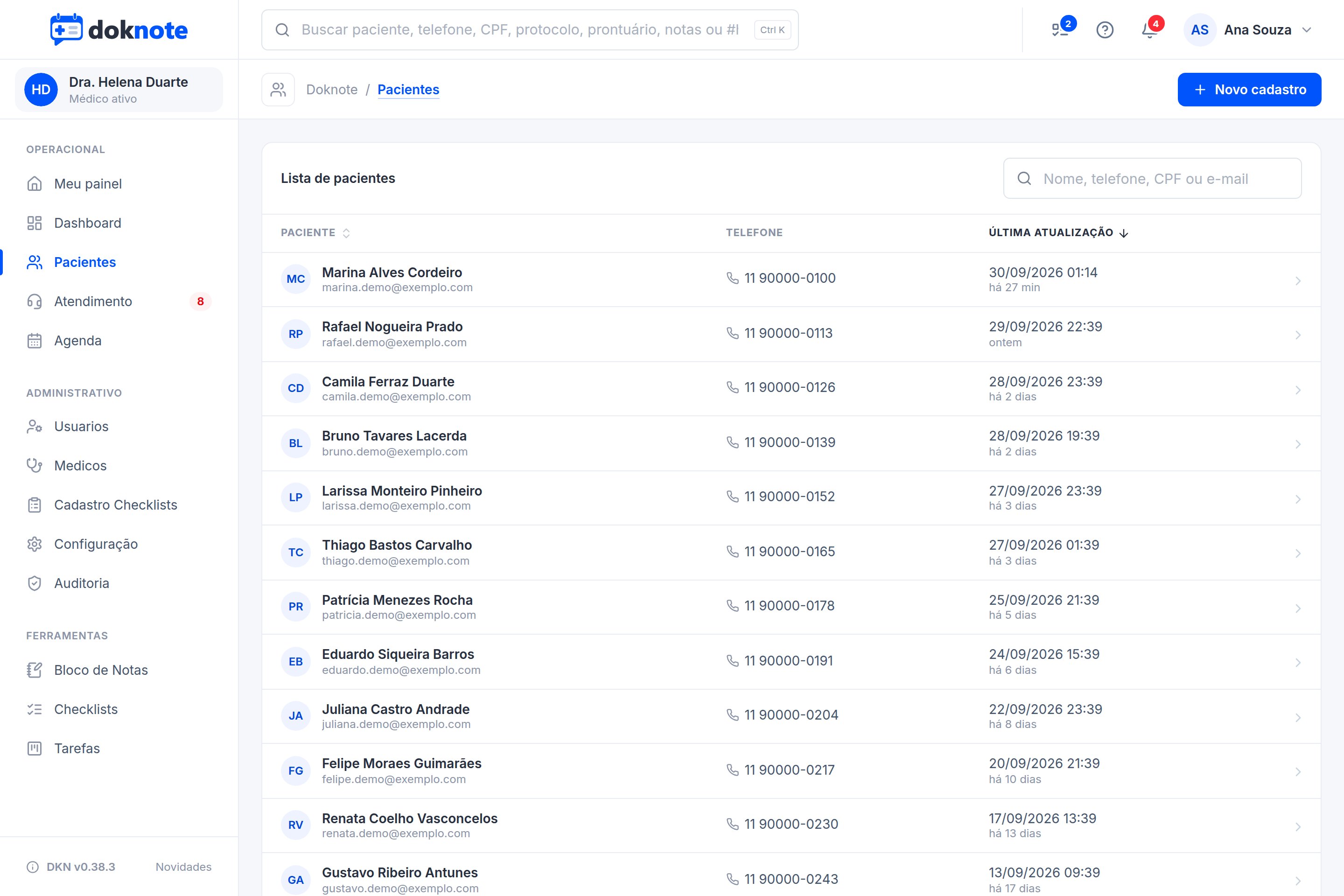Viewport: 1344px width, 896px height.
Task: Open the Novidades link
Action: point(183,867)
